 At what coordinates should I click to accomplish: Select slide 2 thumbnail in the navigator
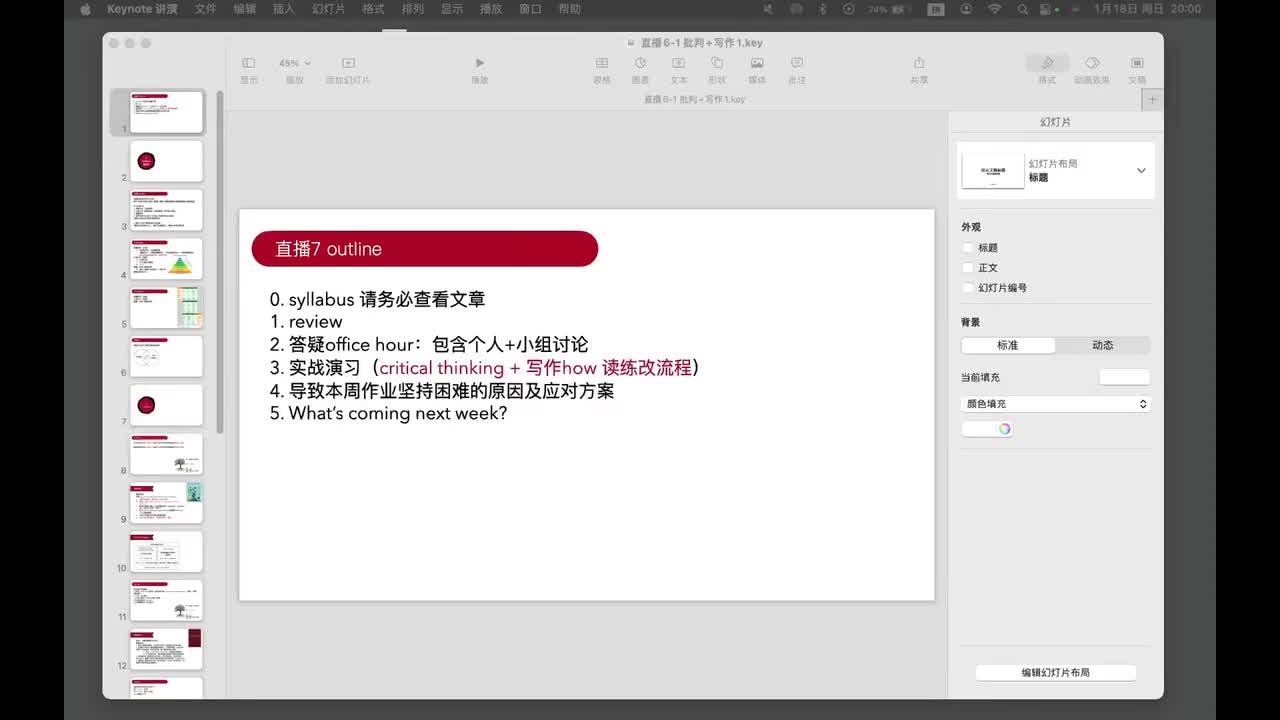click(166, 161)
